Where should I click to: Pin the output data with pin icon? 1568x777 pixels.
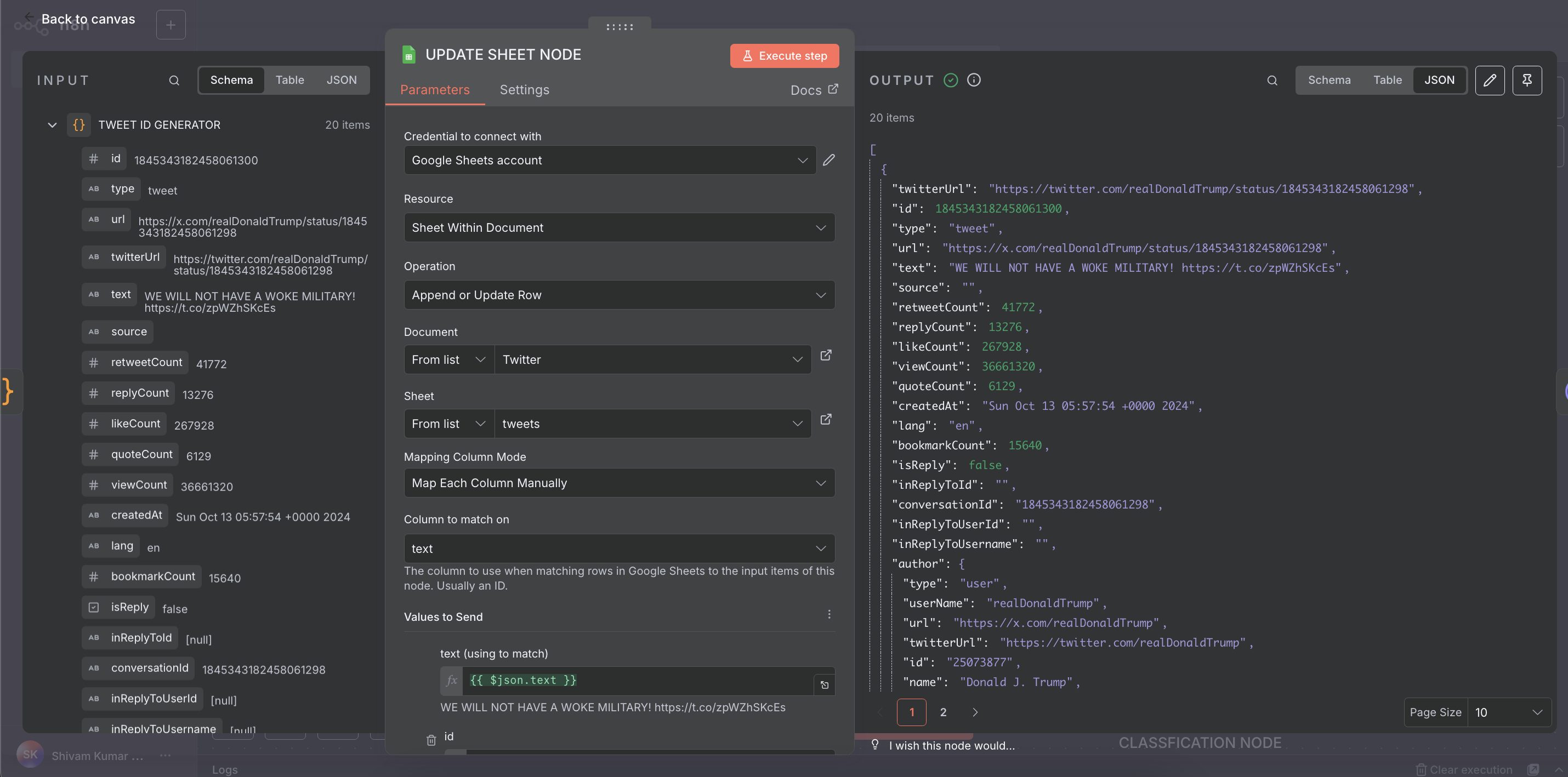click(x=1527, y=81)
